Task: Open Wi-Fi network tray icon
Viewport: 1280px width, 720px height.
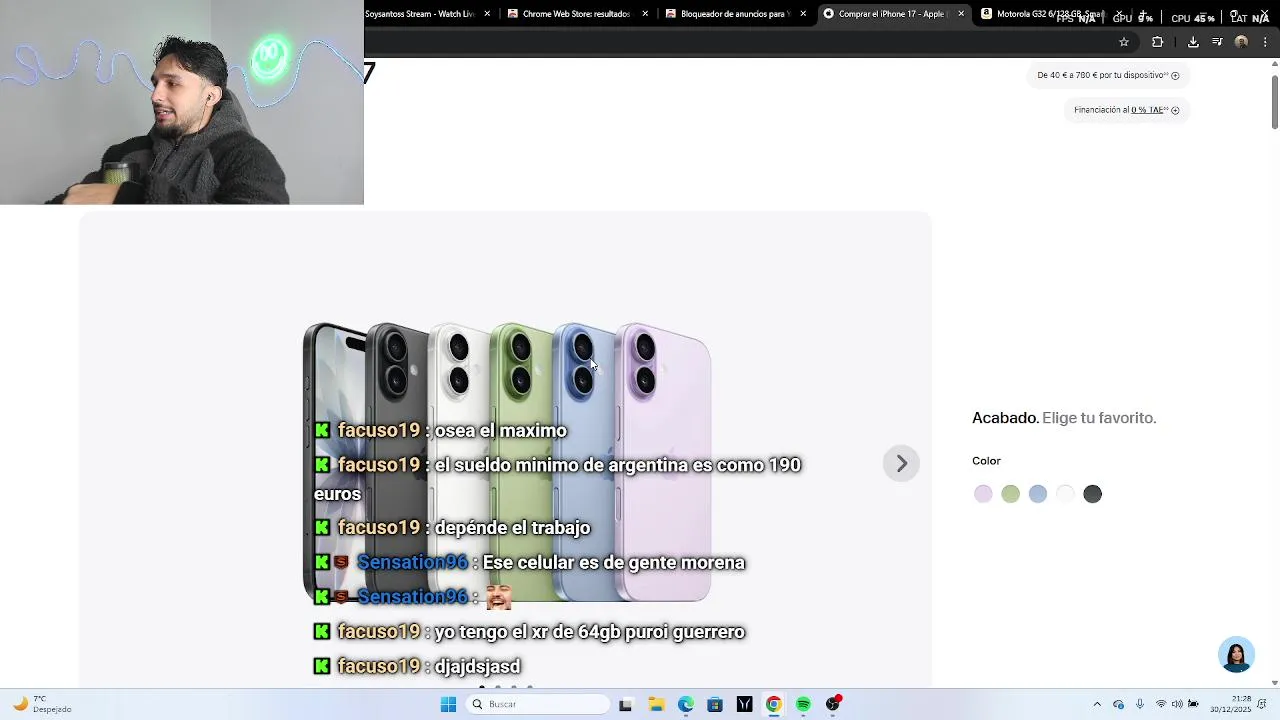Action: pos(1161,704)
